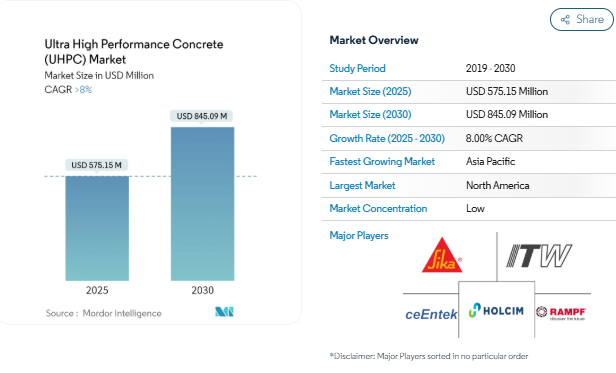
Task: Select the 2025 bar in chart
Action: (97, 228)
